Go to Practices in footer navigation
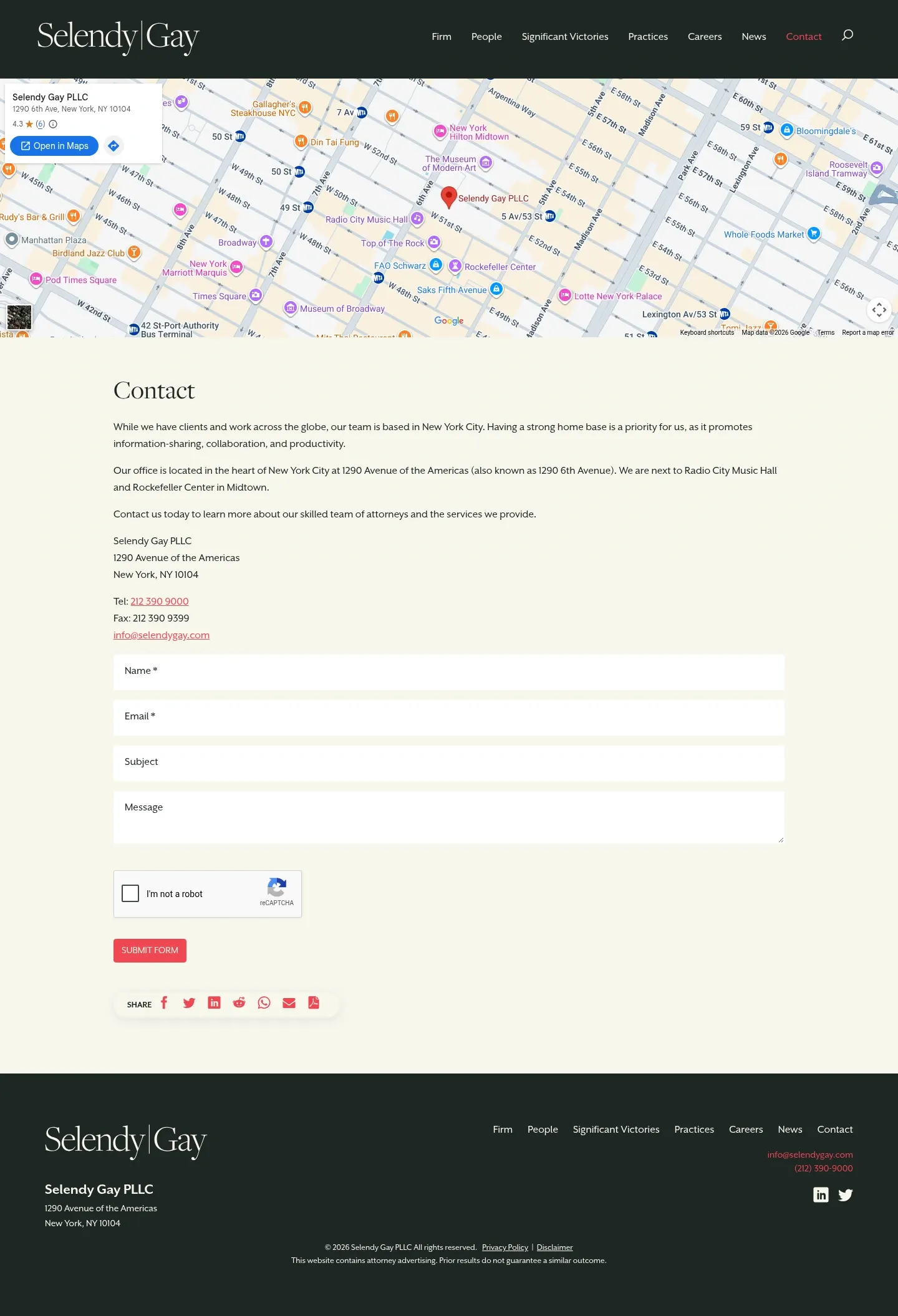898x1316 pixels. (x=694, y=1130)
